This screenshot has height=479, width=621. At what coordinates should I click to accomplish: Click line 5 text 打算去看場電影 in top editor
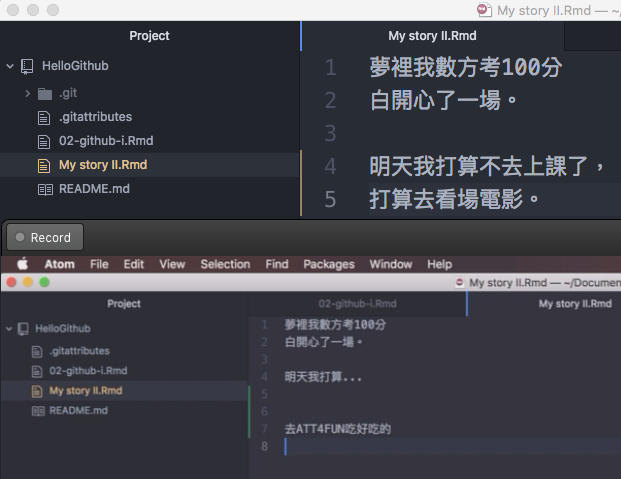click(454, 199)
